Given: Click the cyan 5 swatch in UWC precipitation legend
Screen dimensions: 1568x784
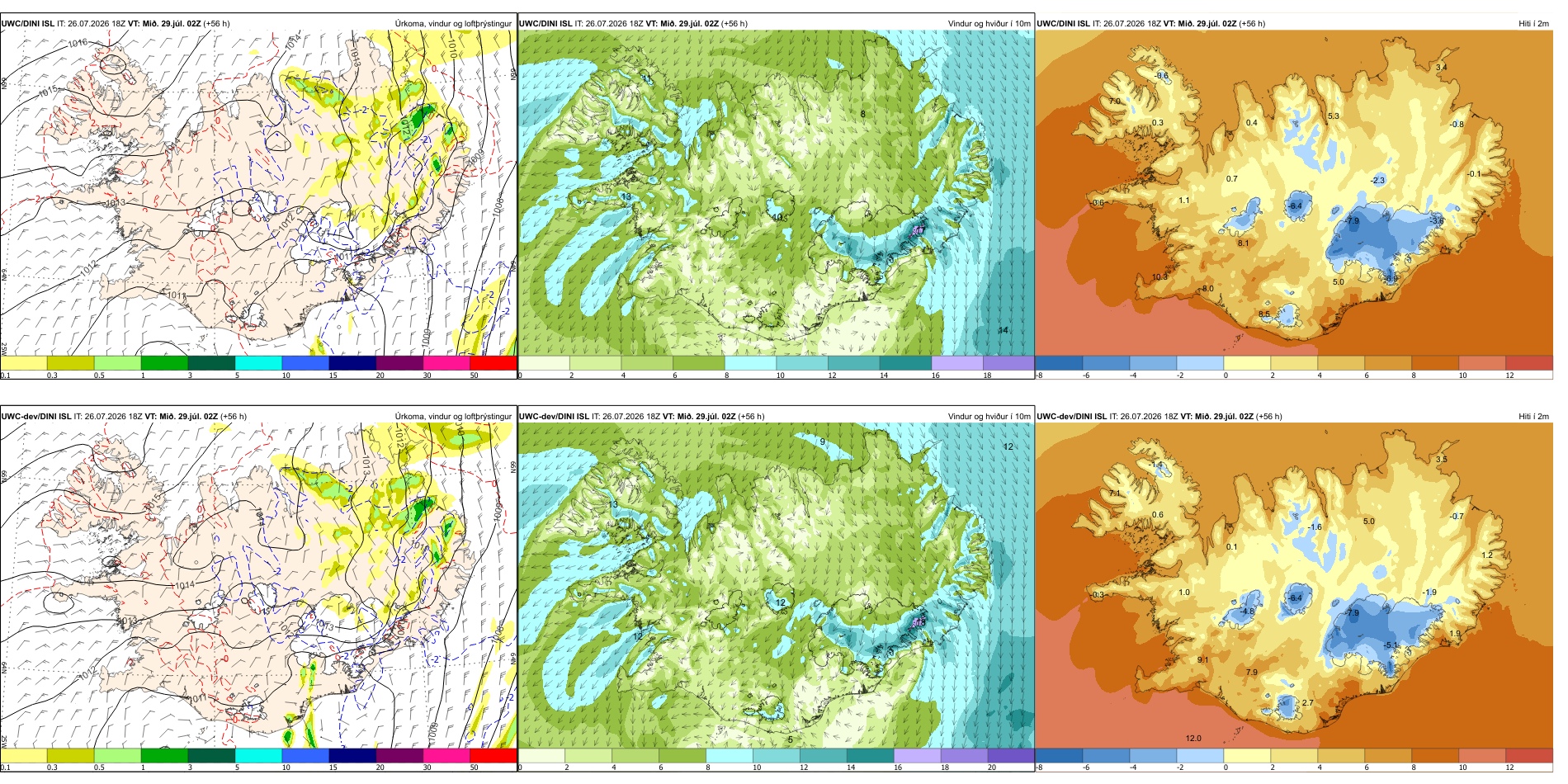Looking at the screenshot, I should tap(258, 362).
